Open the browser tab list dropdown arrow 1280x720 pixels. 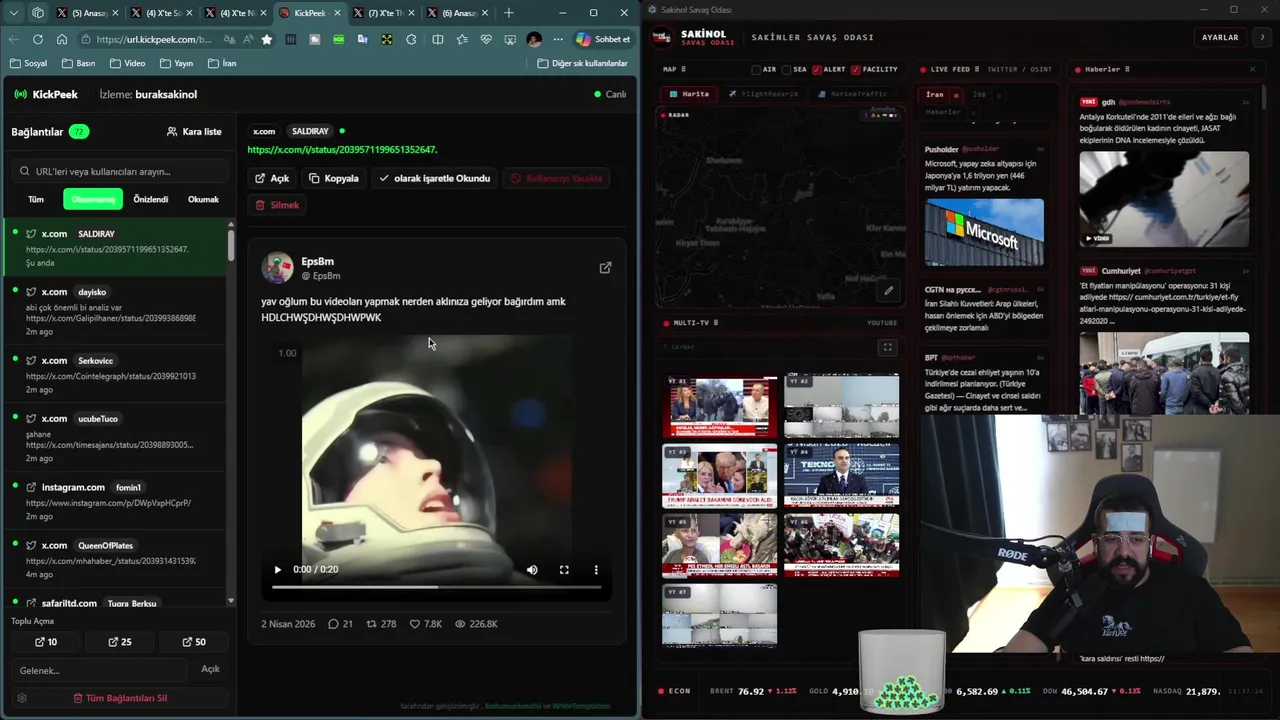(x=14, y=13)
